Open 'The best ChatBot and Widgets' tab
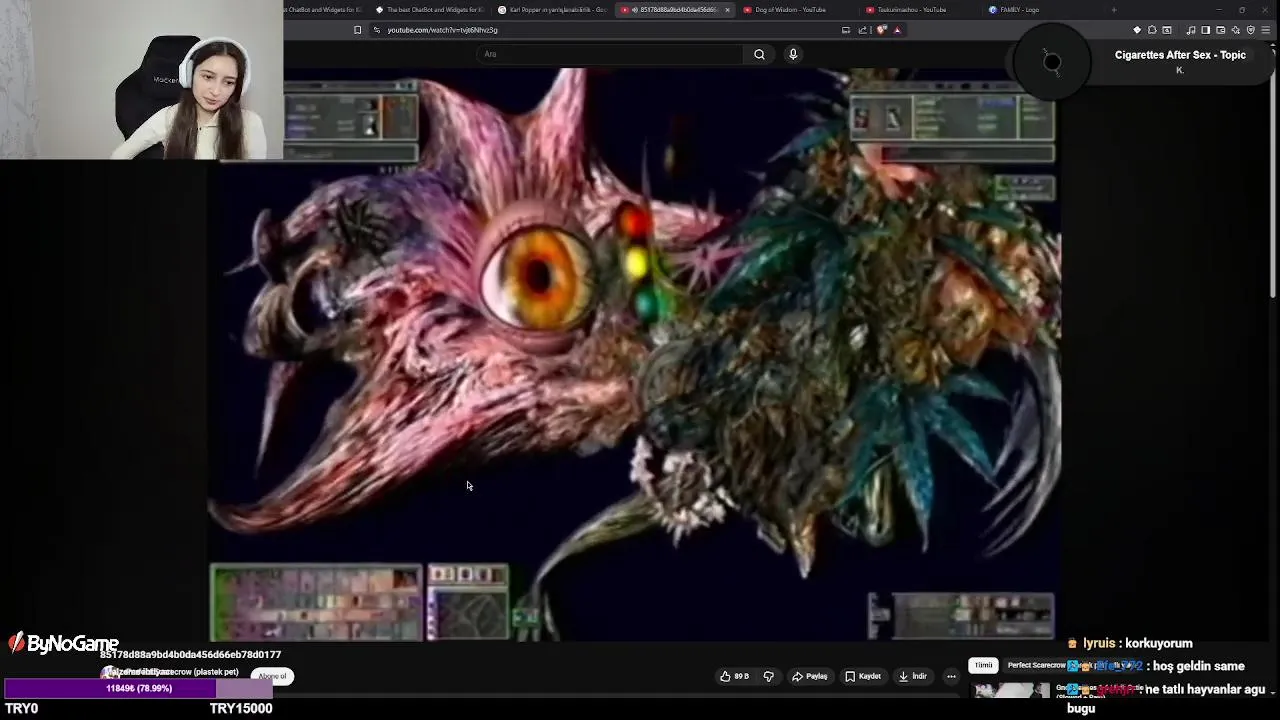 click(x=430, y=10)
